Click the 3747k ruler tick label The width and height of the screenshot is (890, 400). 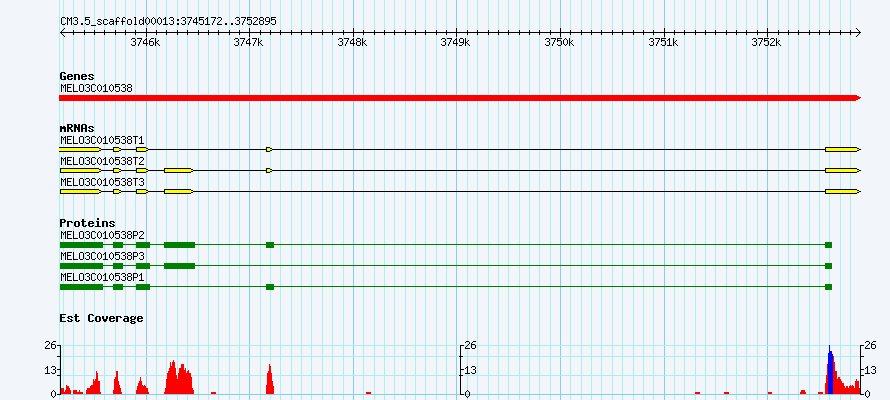[x=249, y=43]
